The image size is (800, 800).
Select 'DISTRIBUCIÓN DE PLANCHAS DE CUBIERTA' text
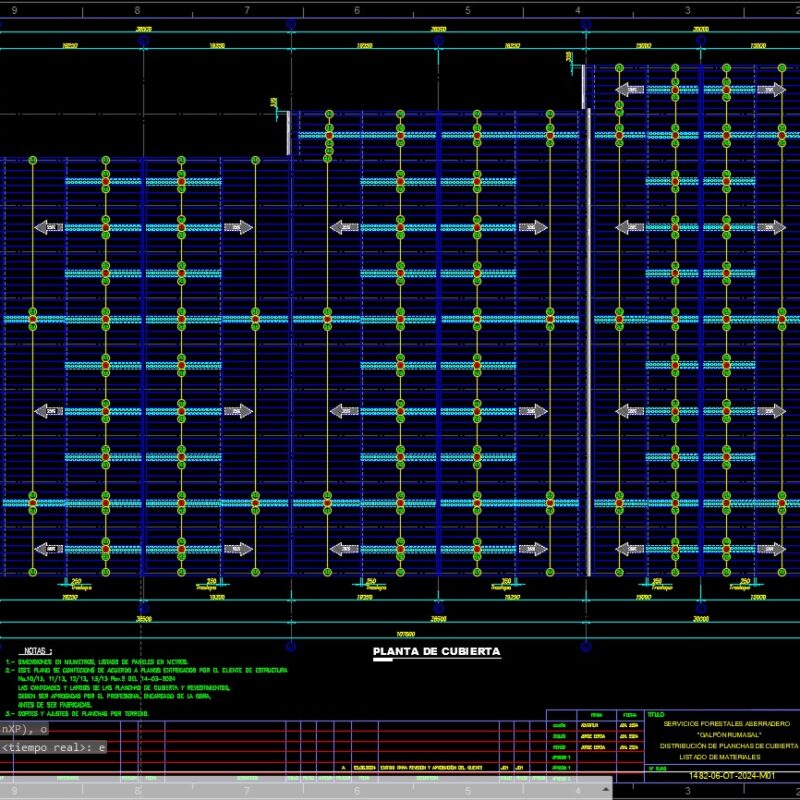(729, 746)
